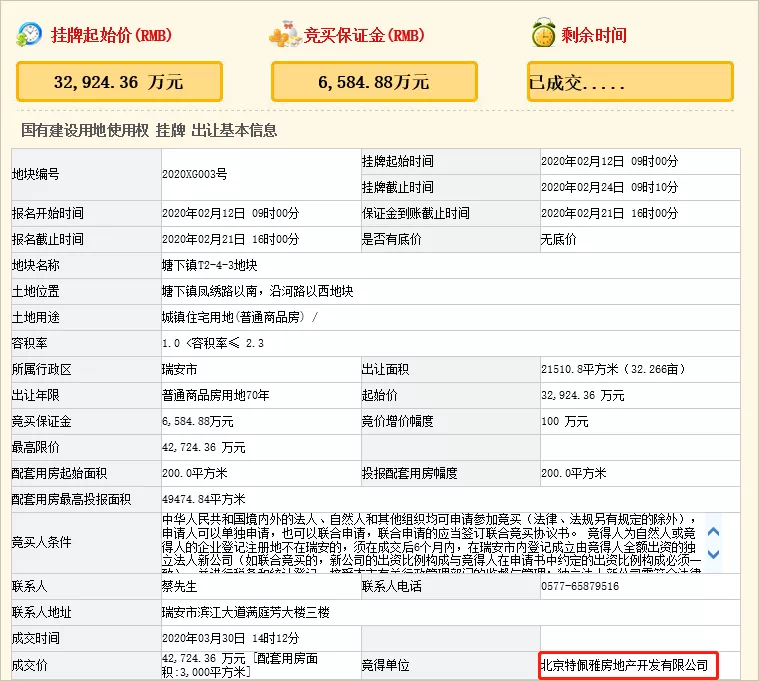The height and width of the screenshot is (681, 759).
Task: Click the alarm clock icon beside 剩余时间
Action: point(543,34)
